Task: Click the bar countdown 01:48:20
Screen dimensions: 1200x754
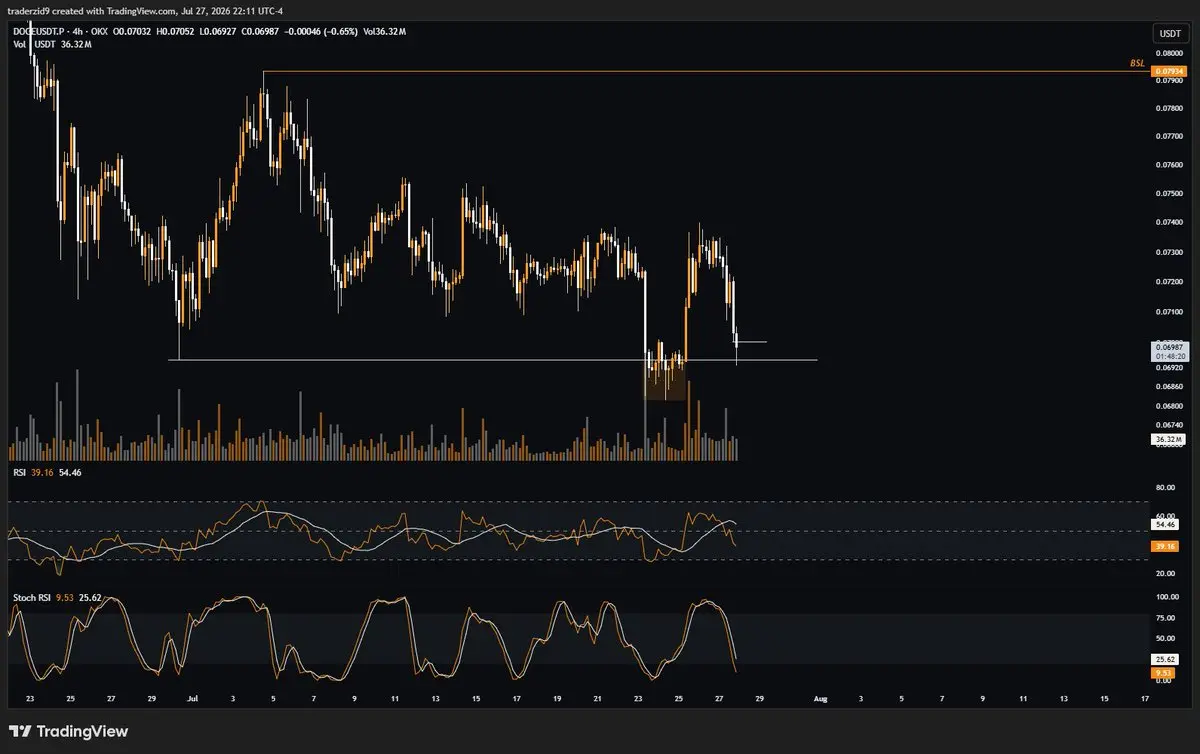Action: (x=1169, y=355)
